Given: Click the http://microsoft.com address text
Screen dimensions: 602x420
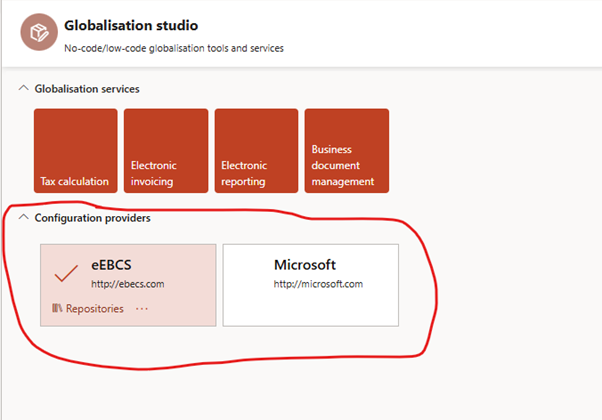Looking at the screenshot, I should [318, 284].
